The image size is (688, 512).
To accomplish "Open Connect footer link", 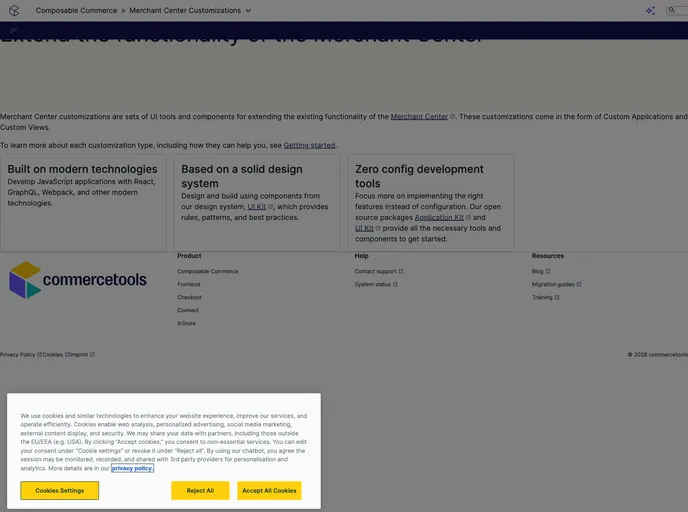I will 188,310.
